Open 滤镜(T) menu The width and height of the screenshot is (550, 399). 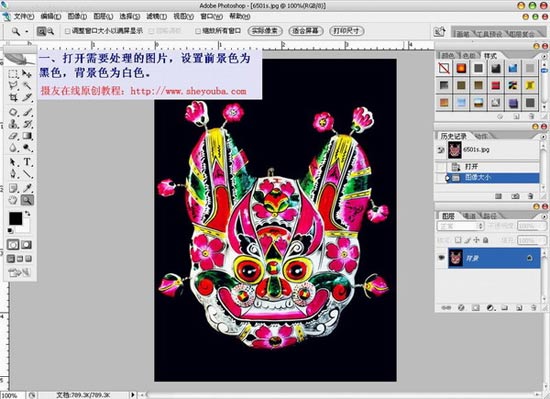[156, 16]
